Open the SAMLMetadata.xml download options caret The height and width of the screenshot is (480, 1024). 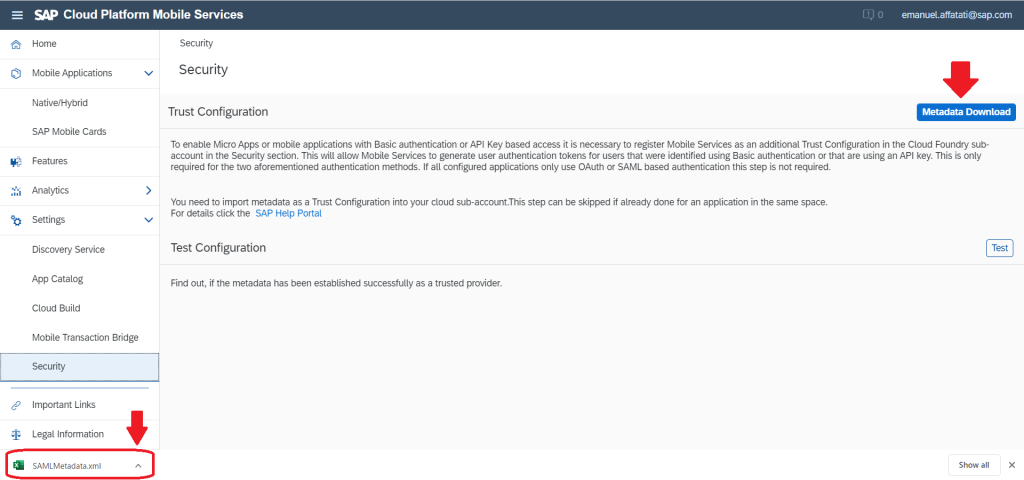[x=138, y=466]
